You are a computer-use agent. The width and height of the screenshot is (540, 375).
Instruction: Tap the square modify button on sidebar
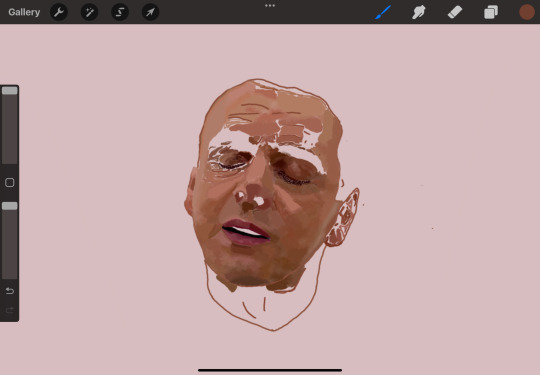(10, 183)
